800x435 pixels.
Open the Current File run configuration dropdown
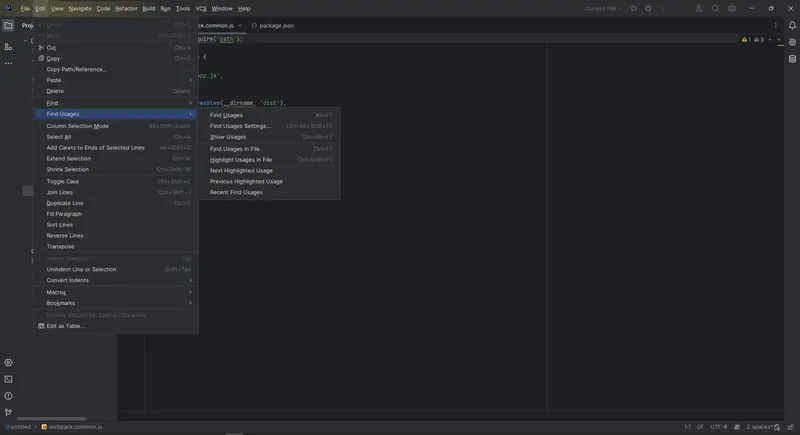point(604,8)
